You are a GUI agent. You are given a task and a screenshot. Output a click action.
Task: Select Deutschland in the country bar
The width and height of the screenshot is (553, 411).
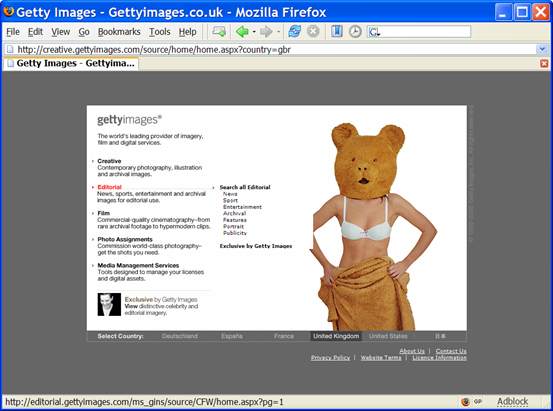point(180,336)
